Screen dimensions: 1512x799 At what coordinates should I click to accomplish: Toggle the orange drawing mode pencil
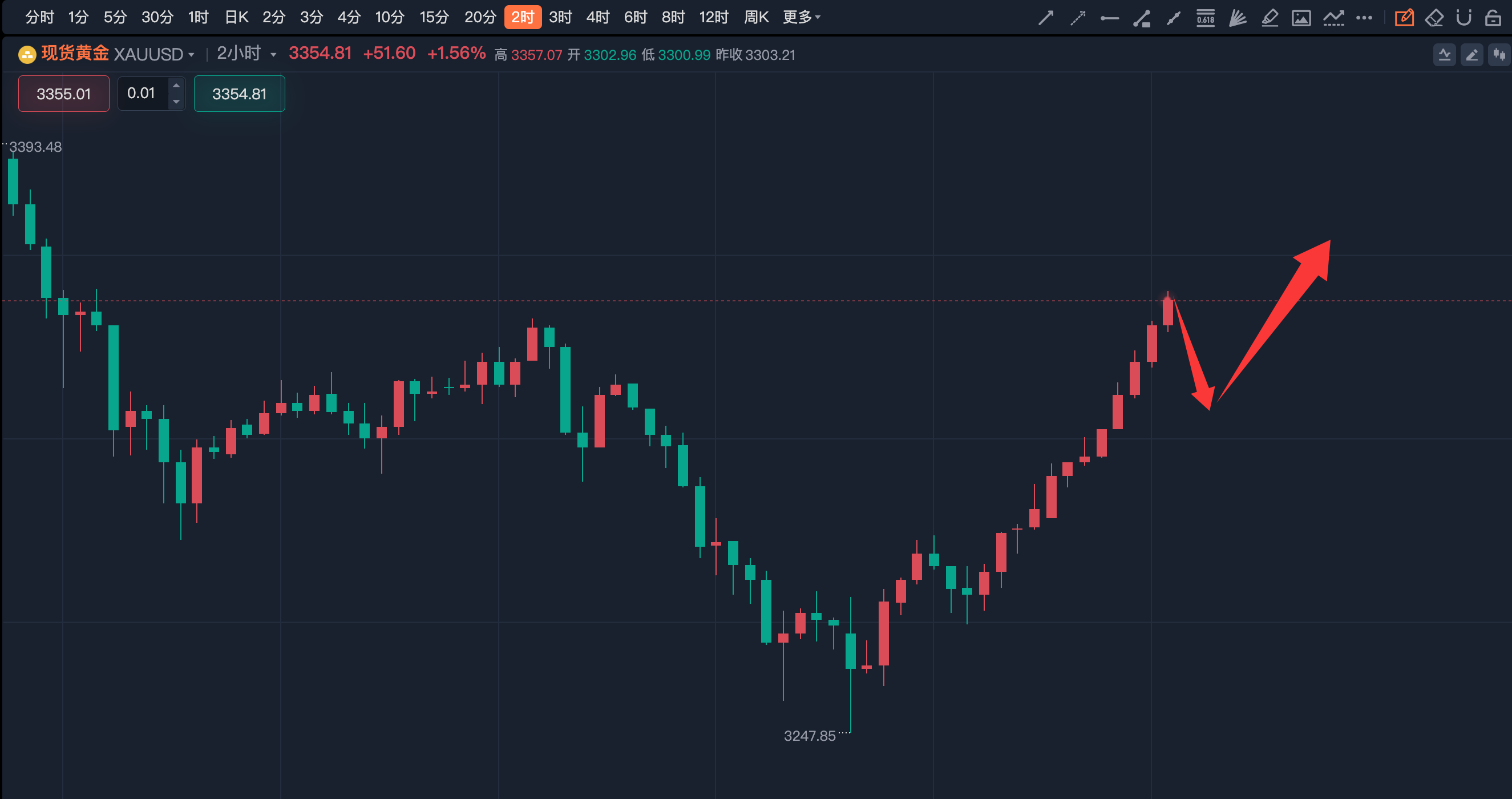pos(1404,18)
